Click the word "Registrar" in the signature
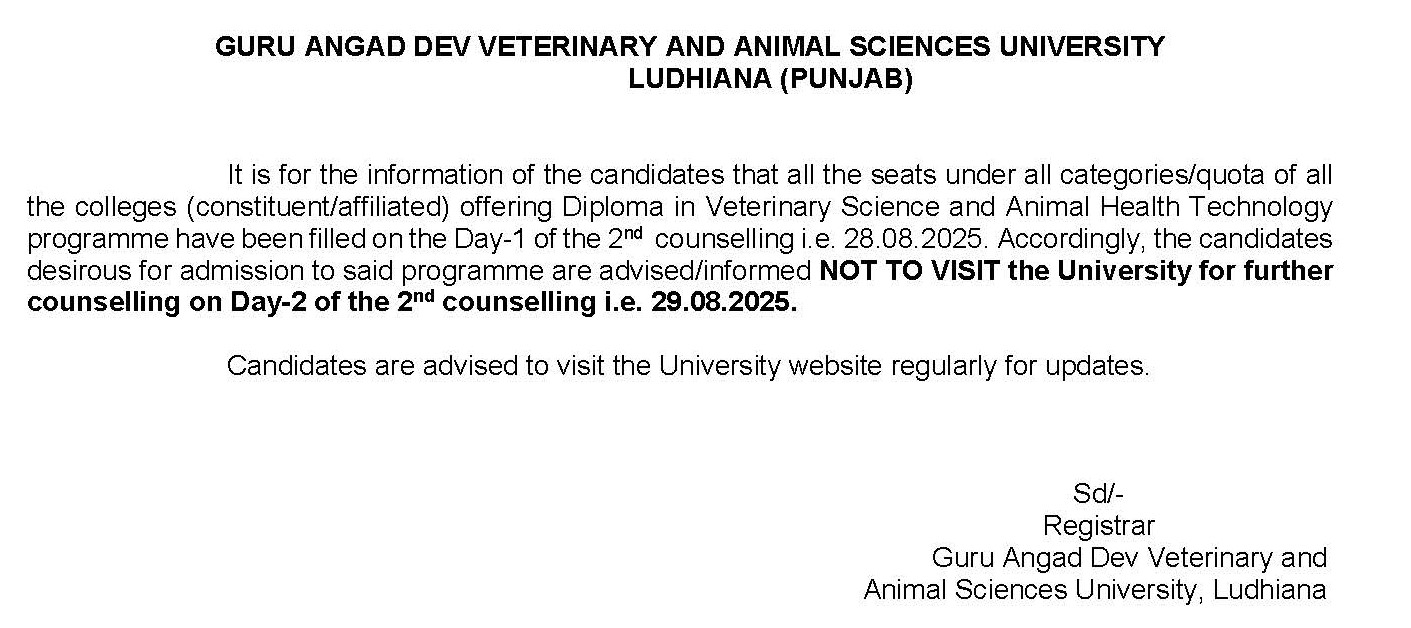1411x628 pixels. pos(1099,525)
